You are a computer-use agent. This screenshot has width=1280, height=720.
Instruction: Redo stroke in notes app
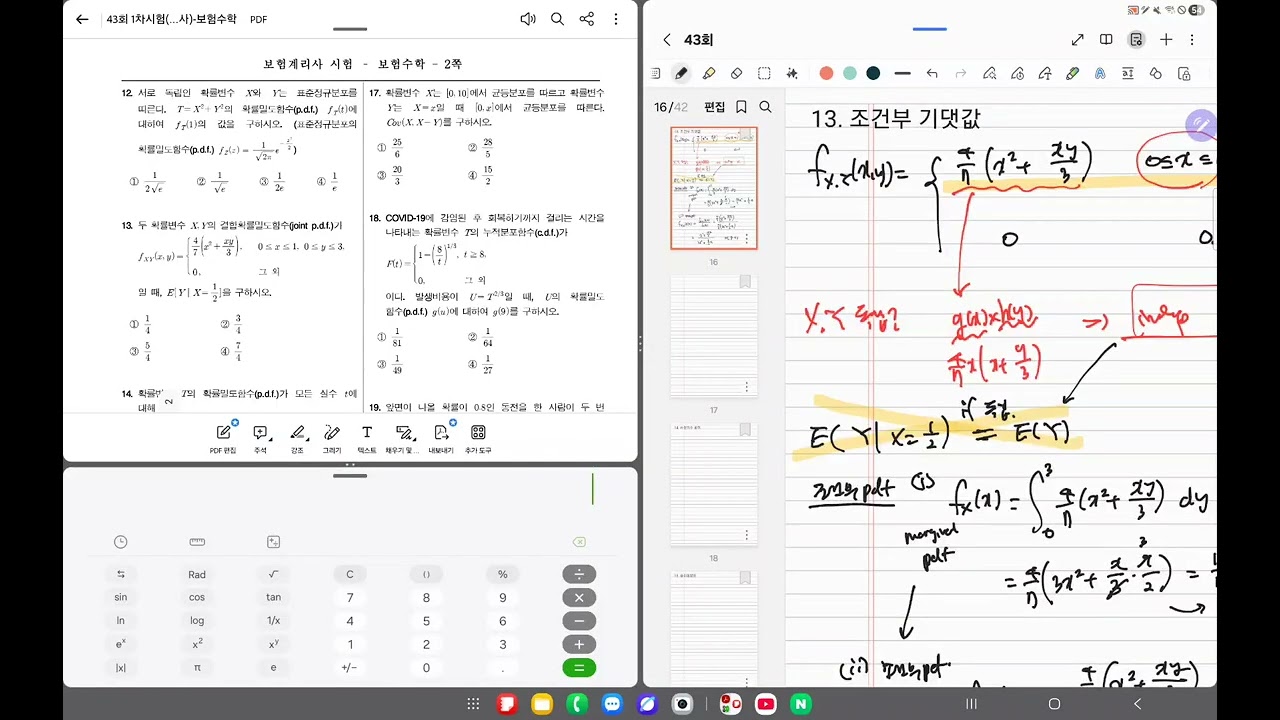(961, 73)
